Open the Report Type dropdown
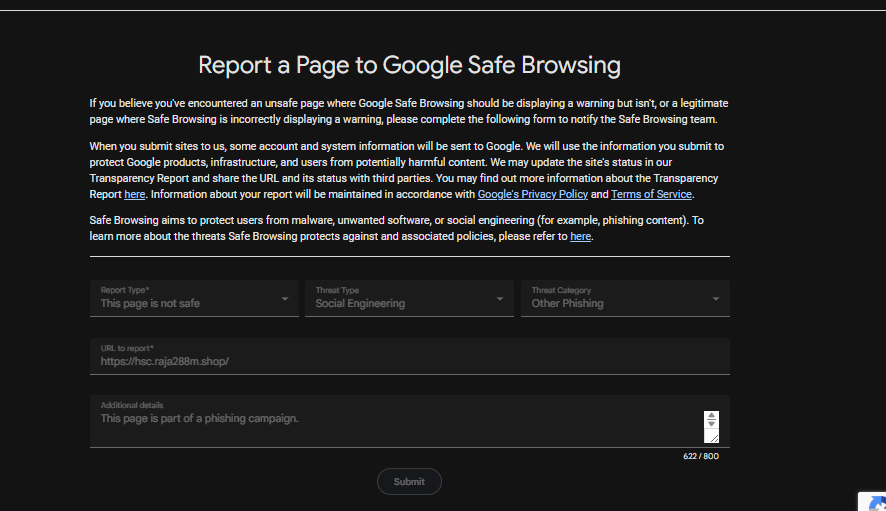 [194, 298]
